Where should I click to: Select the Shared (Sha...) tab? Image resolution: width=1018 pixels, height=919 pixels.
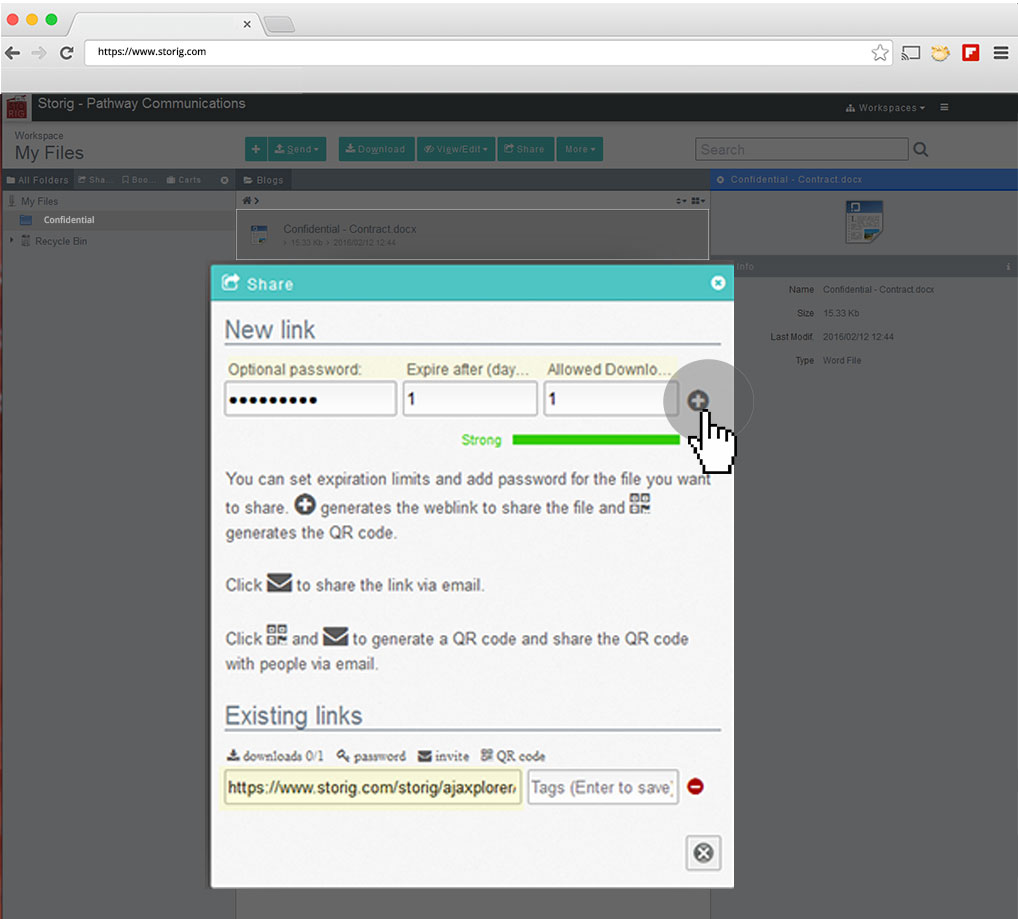pos(93,180)
